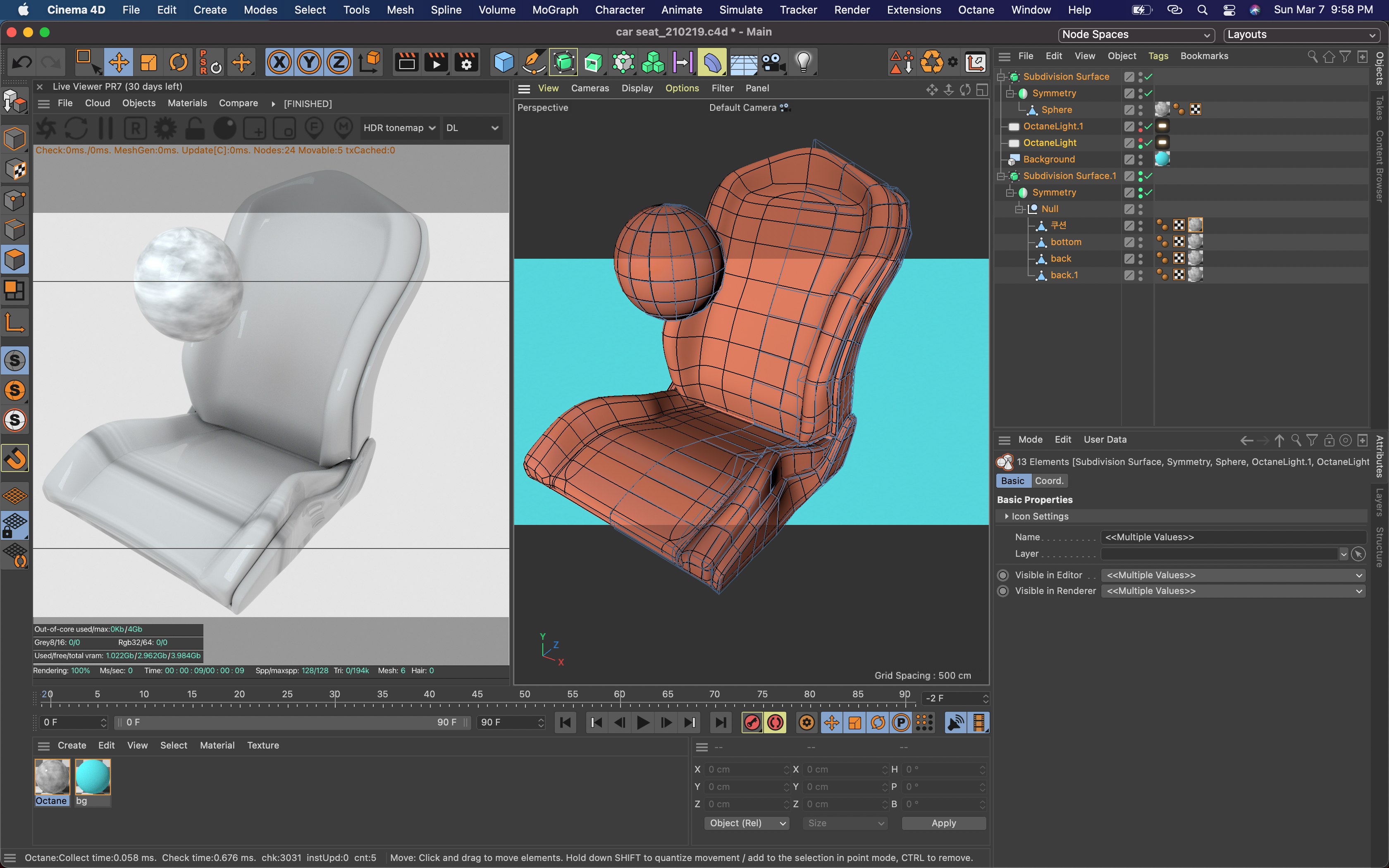Viewport: 1389px width, 868px height.
Task: Toggle Z axis lock
Action: pos(339,62)
